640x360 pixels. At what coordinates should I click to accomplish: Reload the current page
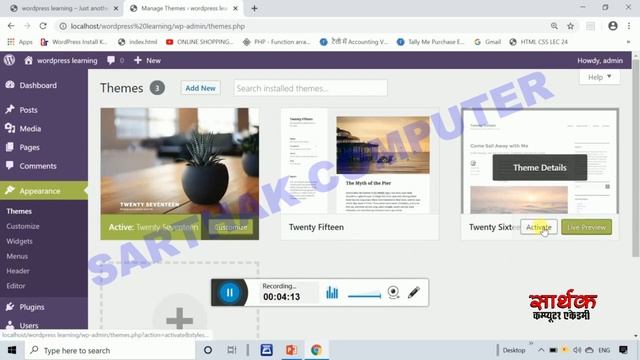[x=43, y=26]
